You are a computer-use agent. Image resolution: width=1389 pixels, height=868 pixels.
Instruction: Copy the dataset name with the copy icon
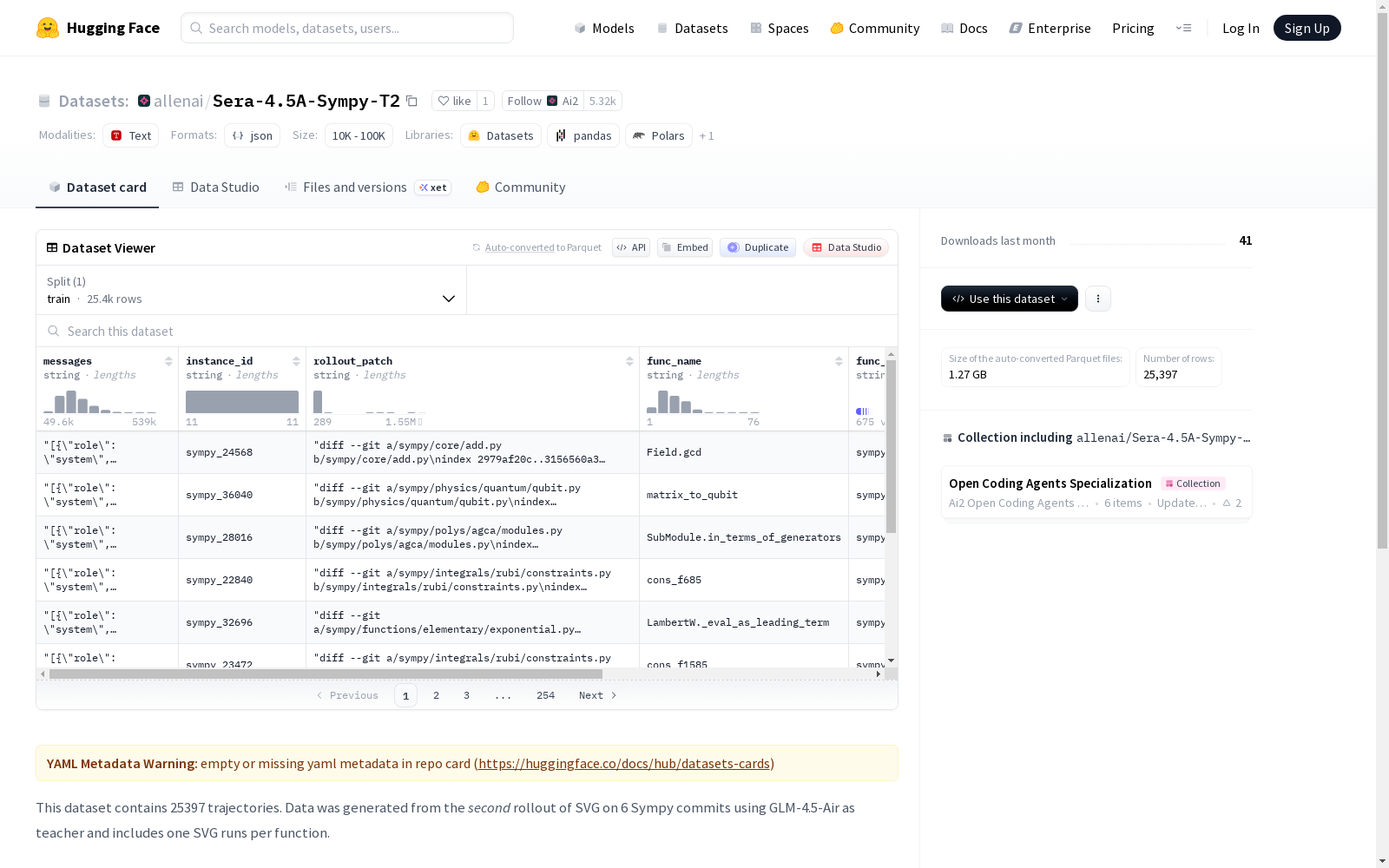pyautogui.click(x=412, y=101)
